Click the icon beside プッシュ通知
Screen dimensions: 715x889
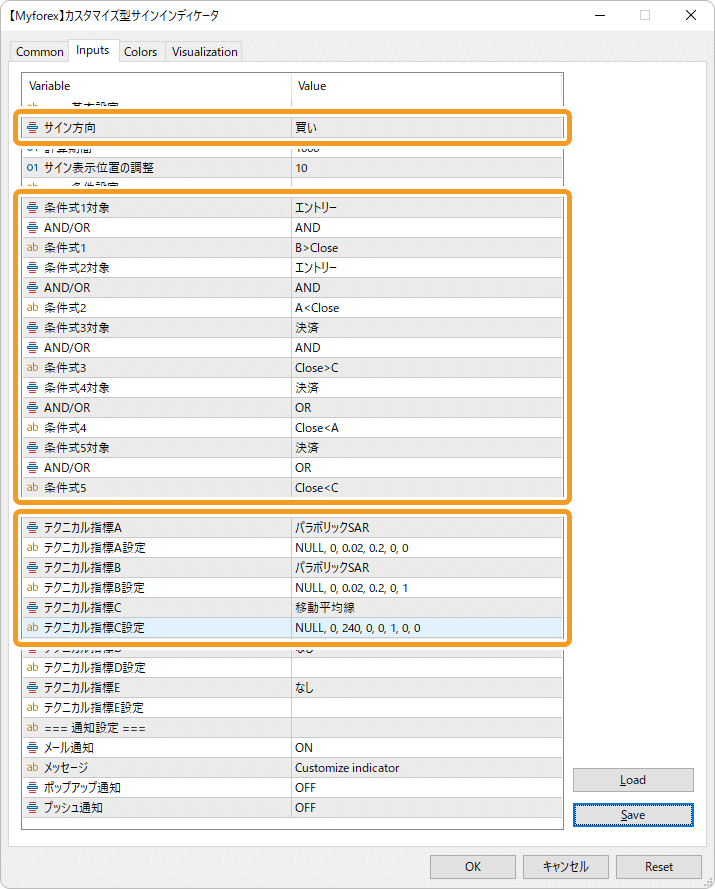(x=32, y=807)
